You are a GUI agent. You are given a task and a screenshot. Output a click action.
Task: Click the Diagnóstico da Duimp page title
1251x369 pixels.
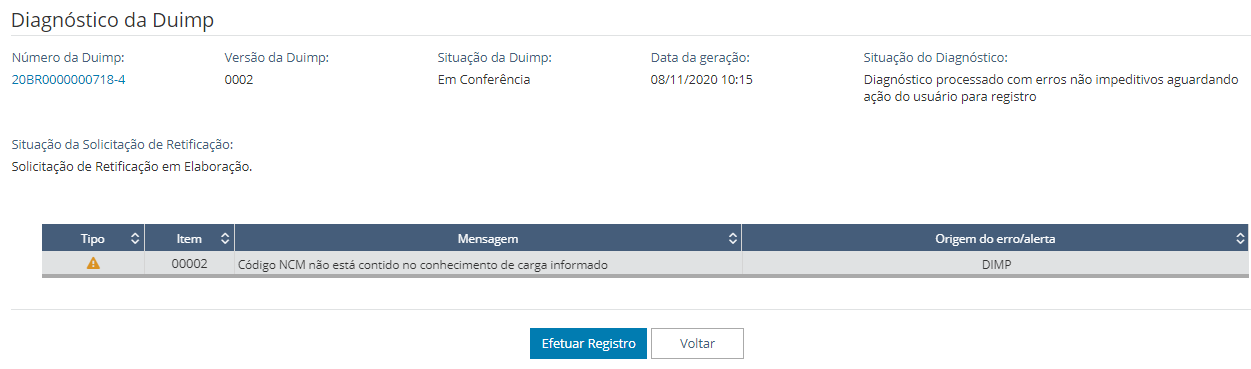112,19
